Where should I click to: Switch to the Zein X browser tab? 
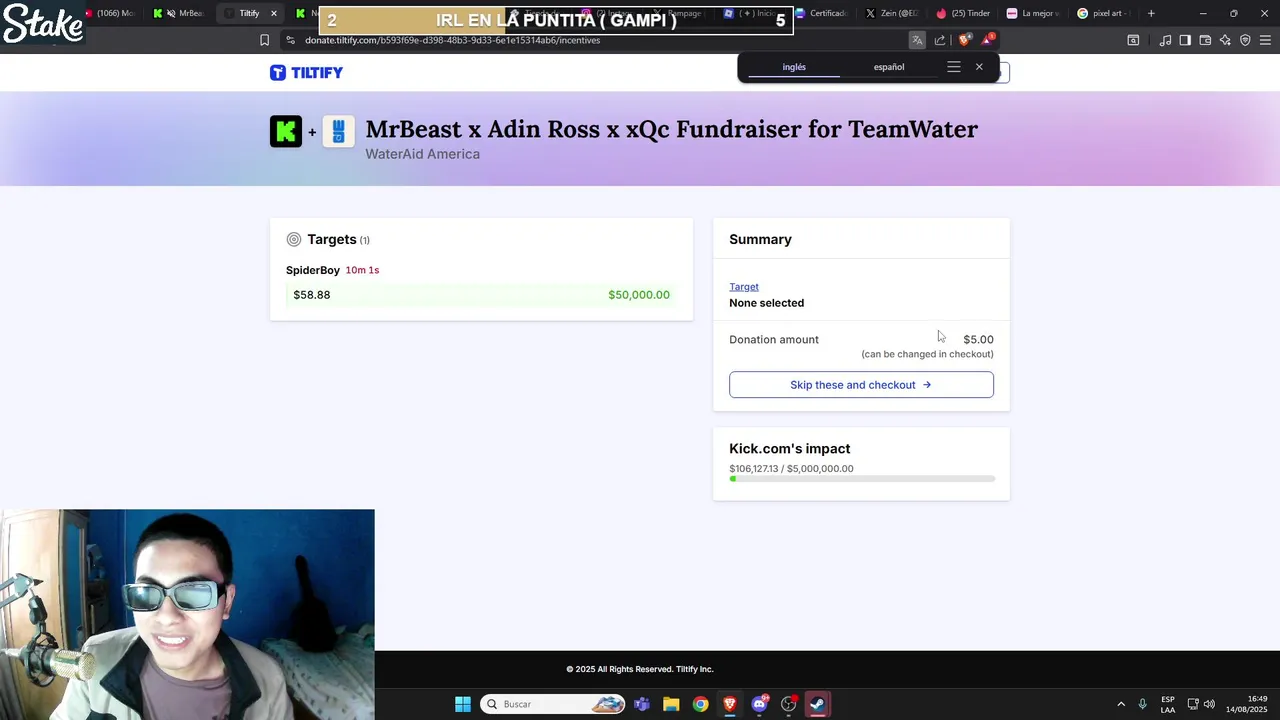click(893, 13)
